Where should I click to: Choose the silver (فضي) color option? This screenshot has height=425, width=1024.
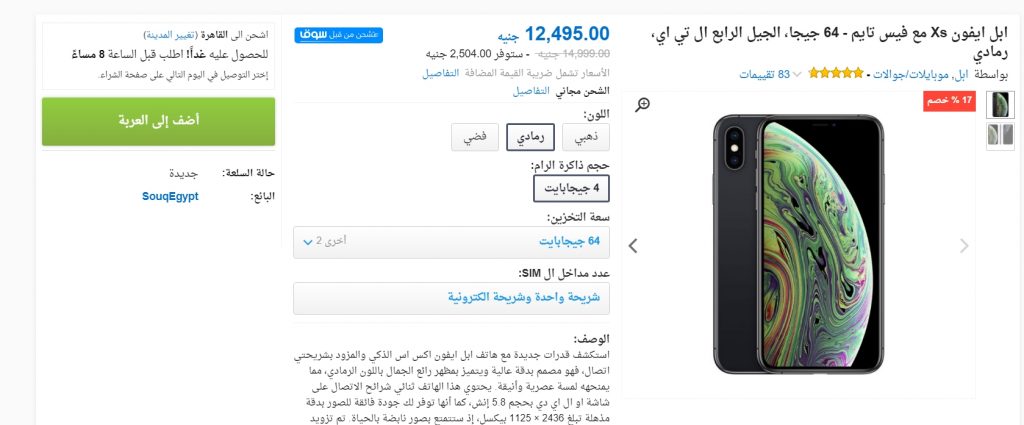pyautogui.click(x=475, y=138)
